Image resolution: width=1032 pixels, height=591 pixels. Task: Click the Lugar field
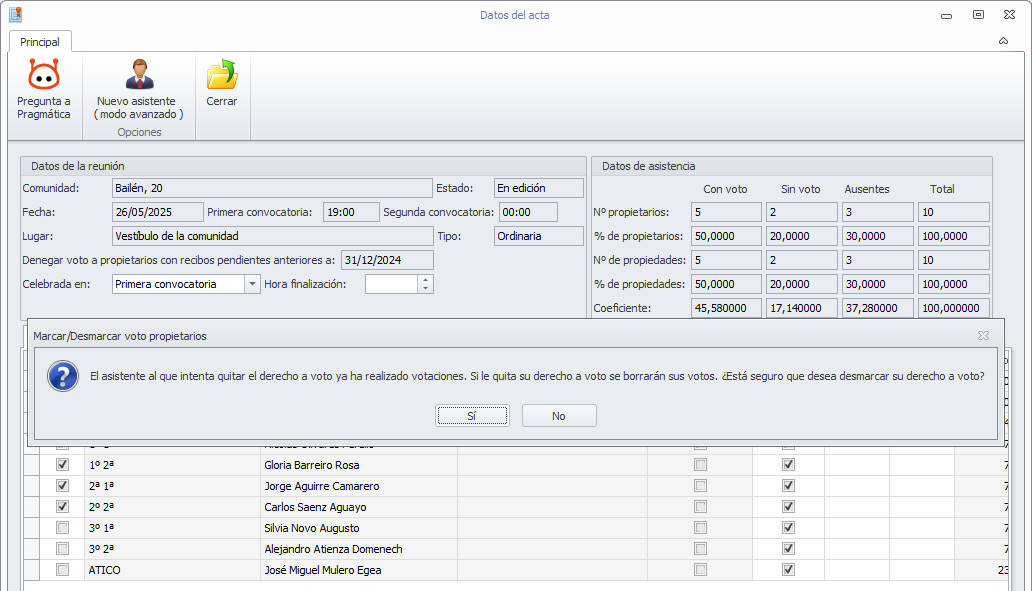(272, 236)
